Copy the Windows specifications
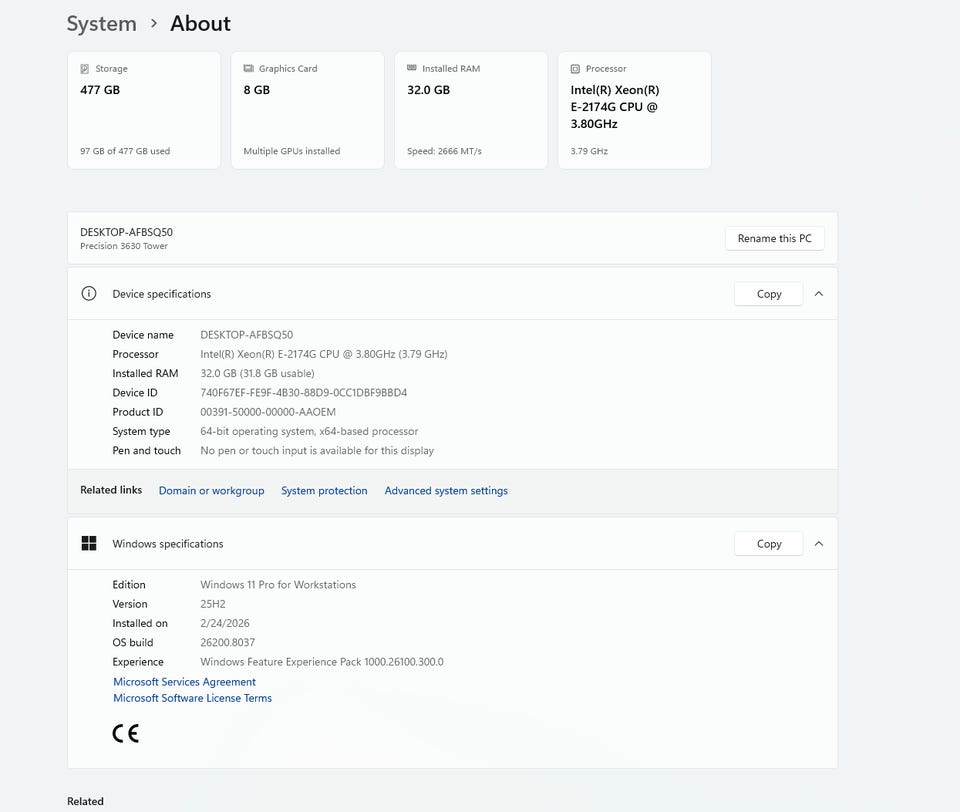This screenshot has height=812, width=960. pyautogui.click(x=768, y=544)
